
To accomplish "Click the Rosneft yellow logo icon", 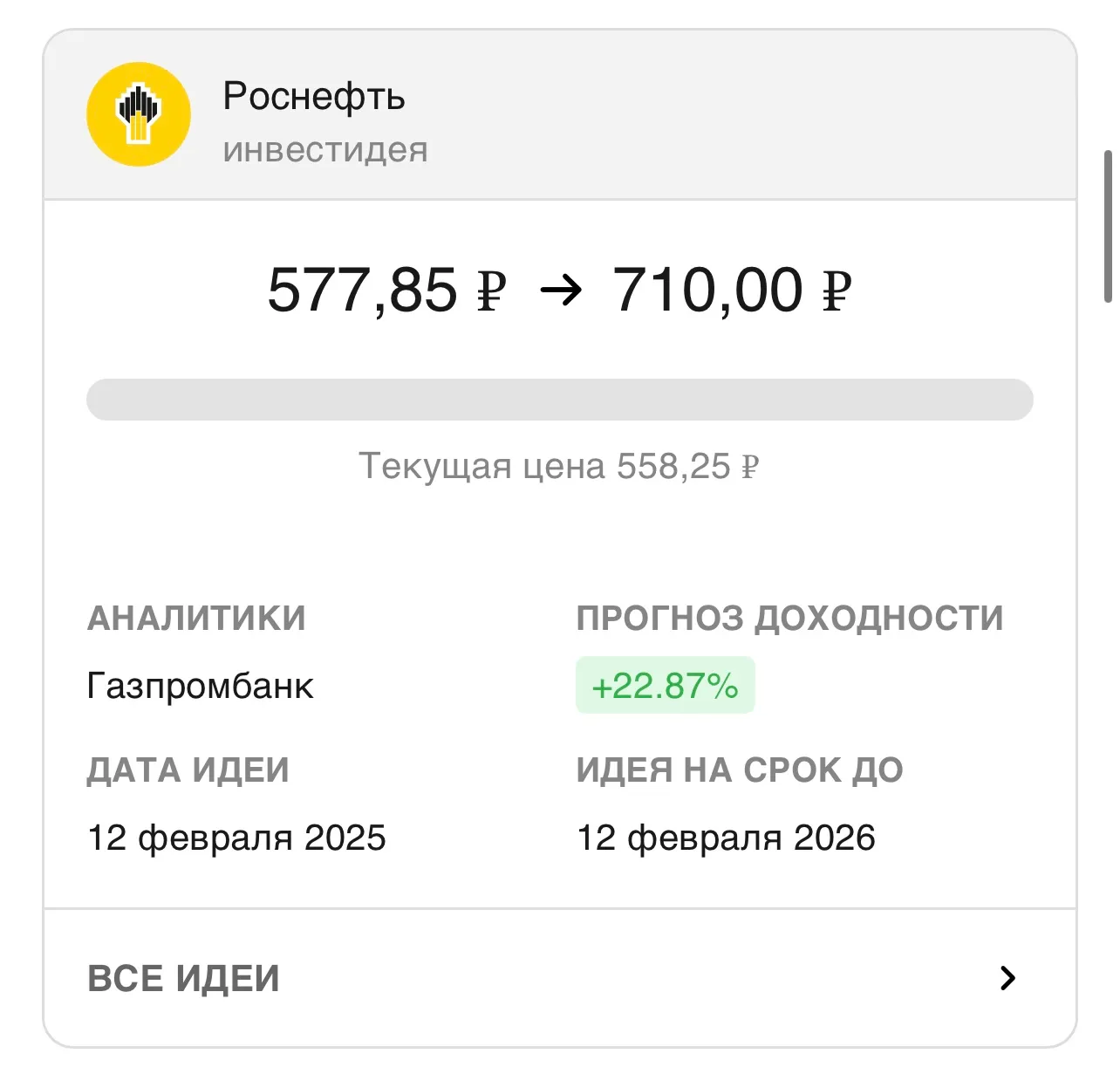I will [x=138, y=114].
